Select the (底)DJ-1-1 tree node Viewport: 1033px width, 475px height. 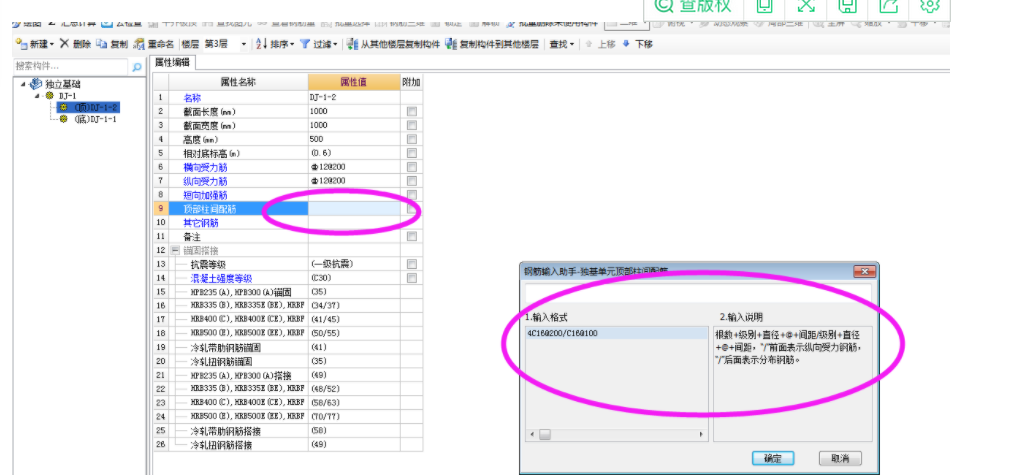click(x=96, y=119)
